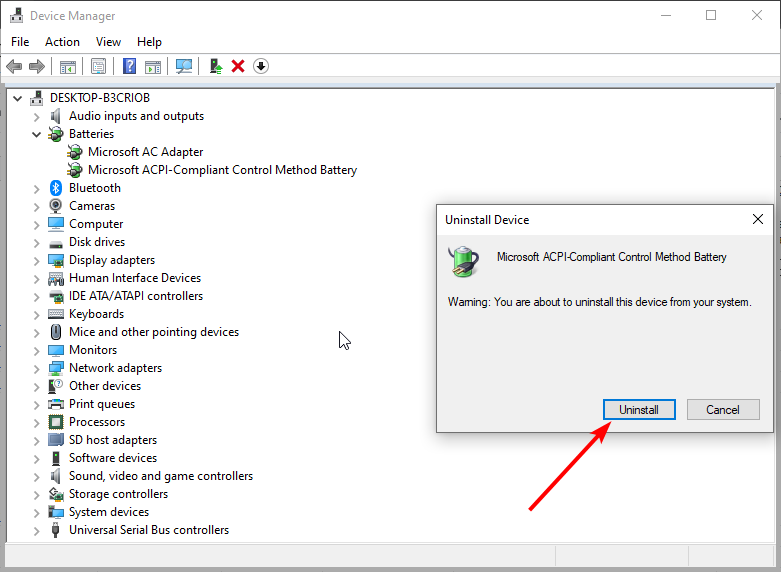The height and width of the screenshot is (572, 781).
Task: Expand the SD host adapters arrow
Action: 36,440
